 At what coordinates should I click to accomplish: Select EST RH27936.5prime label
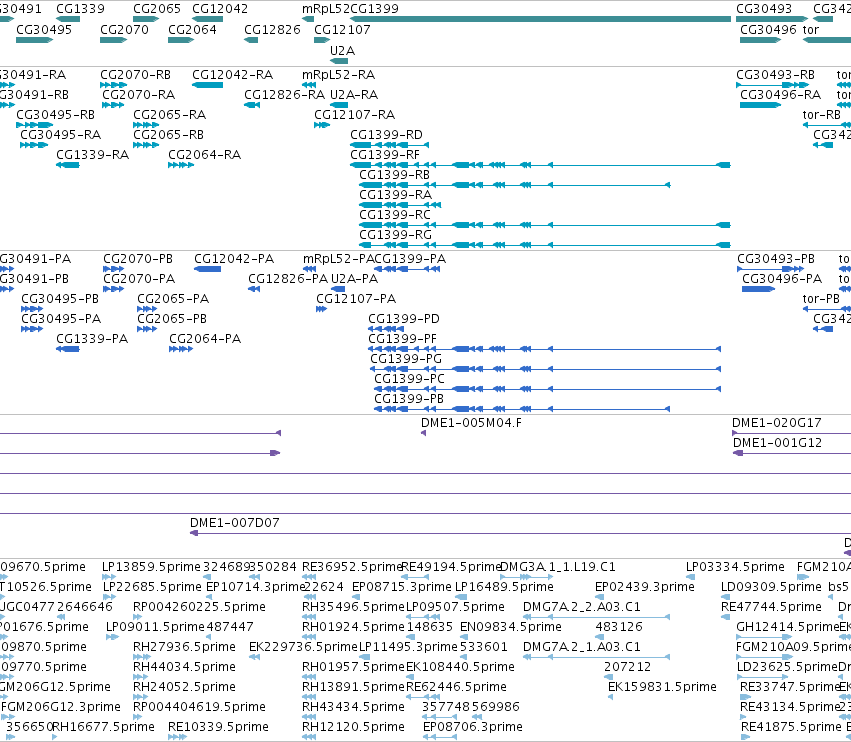pos(185,647)
